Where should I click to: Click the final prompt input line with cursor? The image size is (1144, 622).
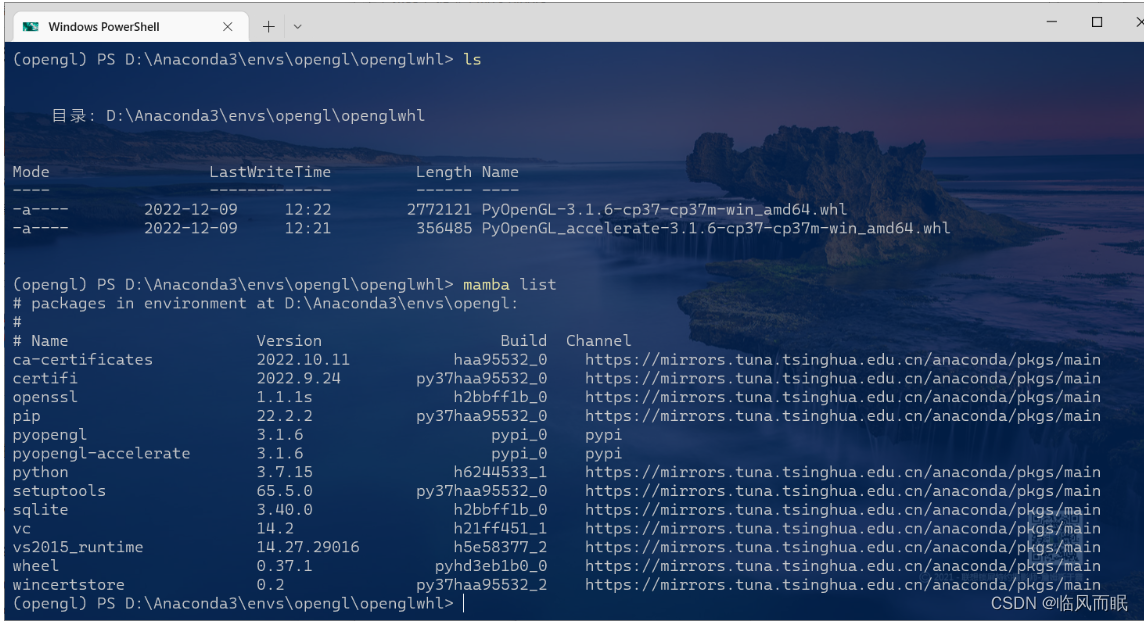coord(239,604)
